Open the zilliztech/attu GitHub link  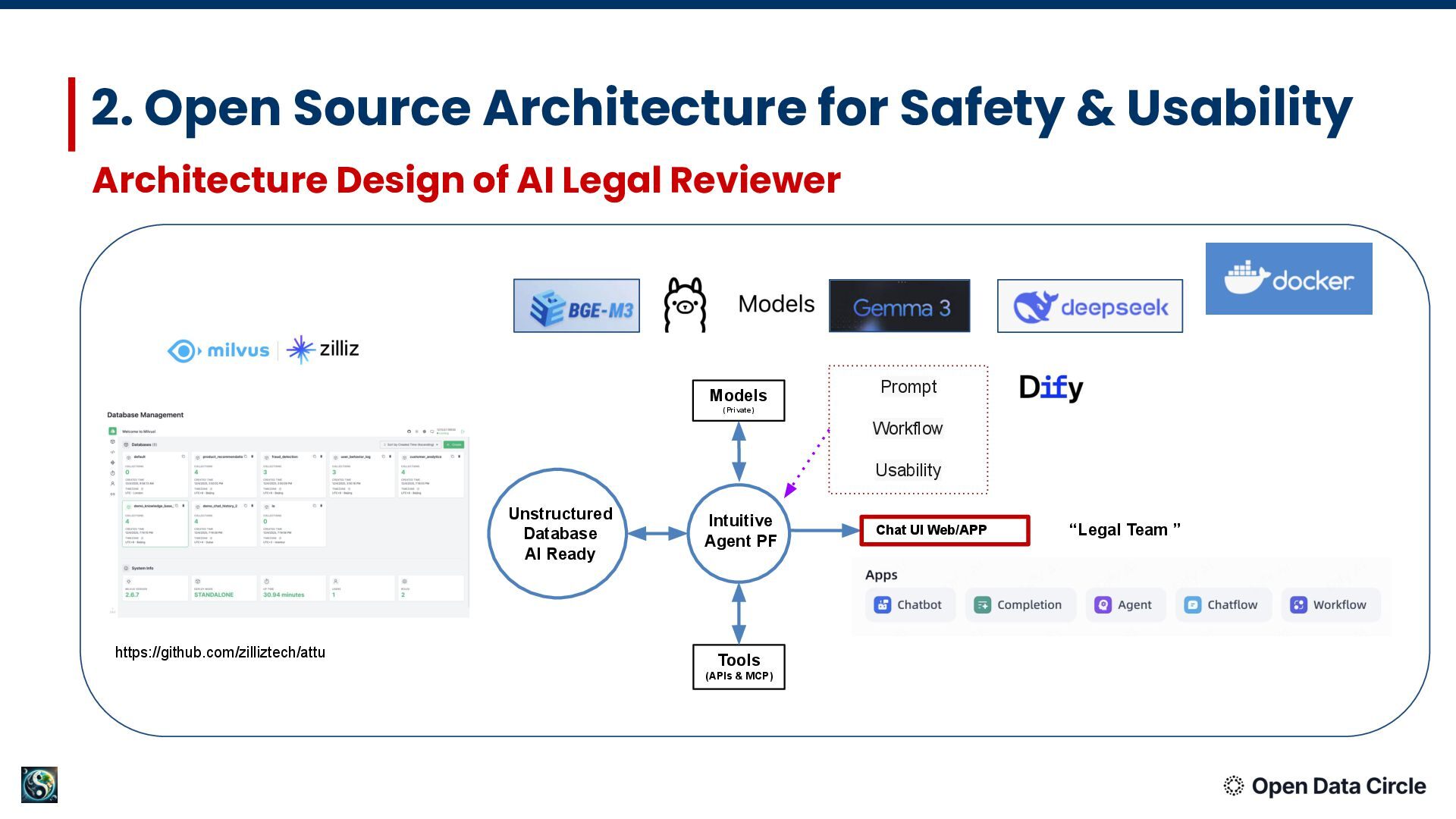point(220,652)
